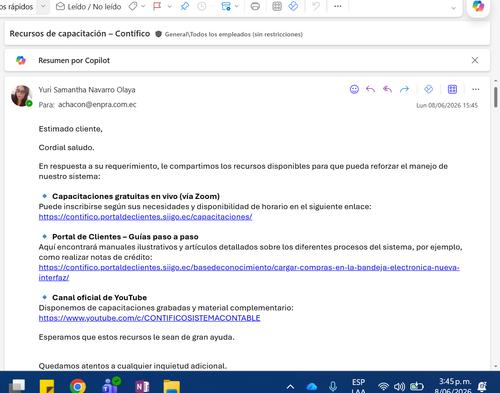Click the subject Recursos de capacitación – Contífico
Screen dimensions: 500x393
80,34
